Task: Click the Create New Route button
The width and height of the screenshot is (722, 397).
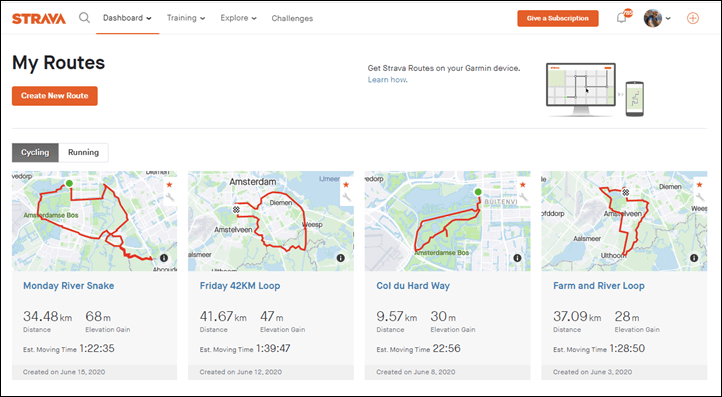Action: click(x=55, y=96)
